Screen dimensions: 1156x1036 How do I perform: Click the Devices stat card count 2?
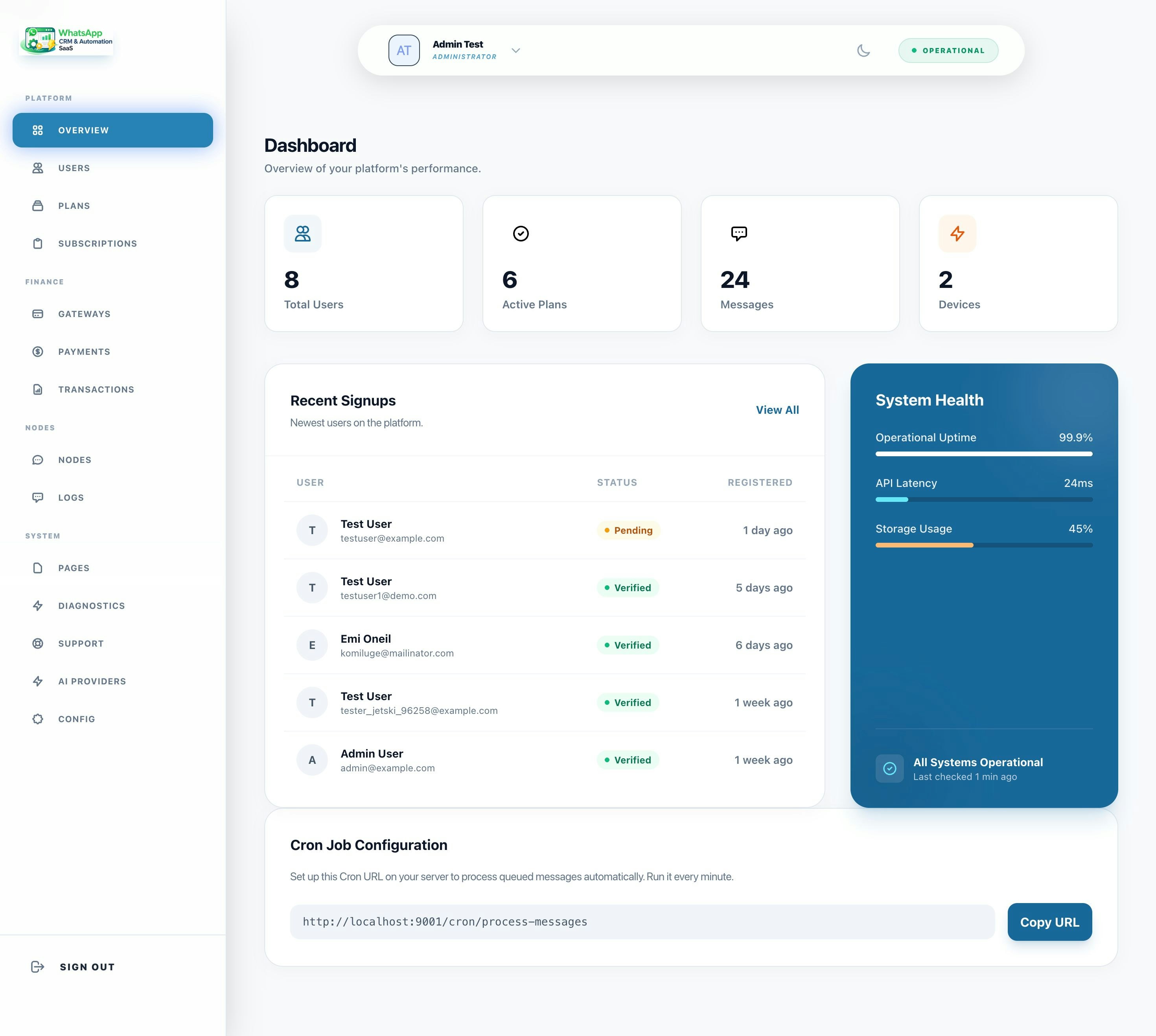pos(945,280)
